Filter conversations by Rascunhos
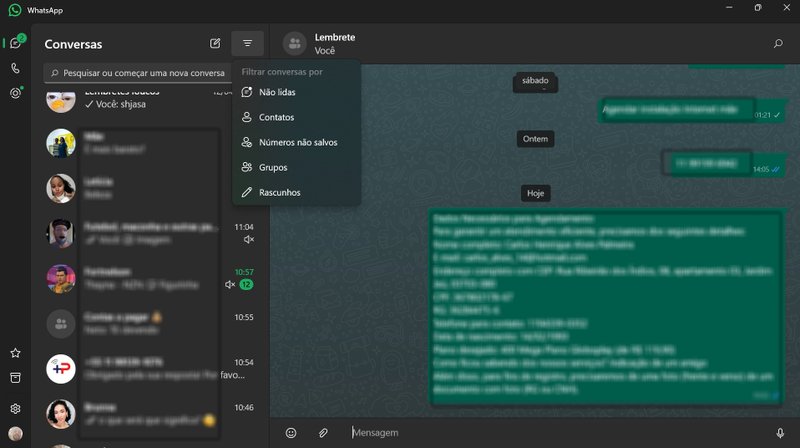800x448 pixels. 296,192
